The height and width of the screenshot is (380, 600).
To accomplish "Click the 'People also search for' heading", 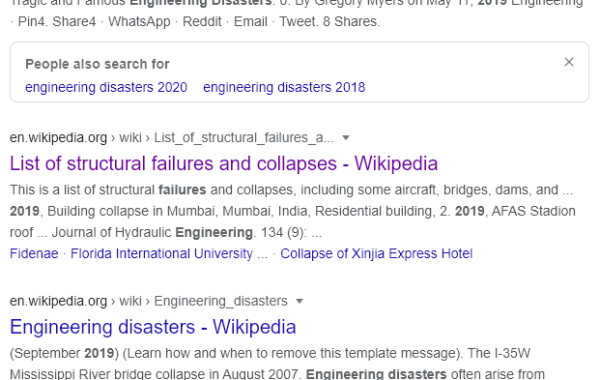I will [97, 64].
